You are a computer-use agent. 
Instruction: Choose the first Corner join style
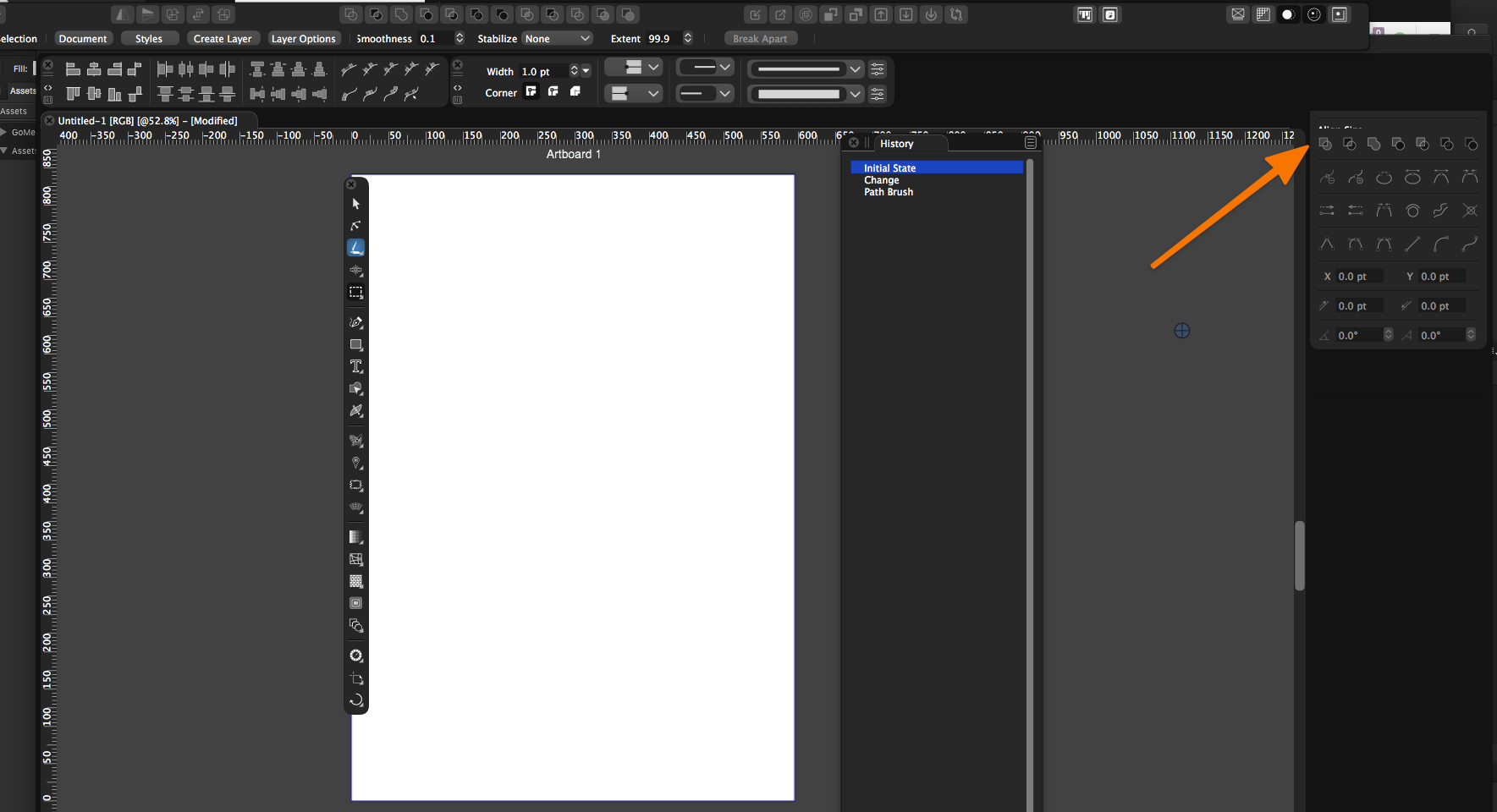click(531, 91)
